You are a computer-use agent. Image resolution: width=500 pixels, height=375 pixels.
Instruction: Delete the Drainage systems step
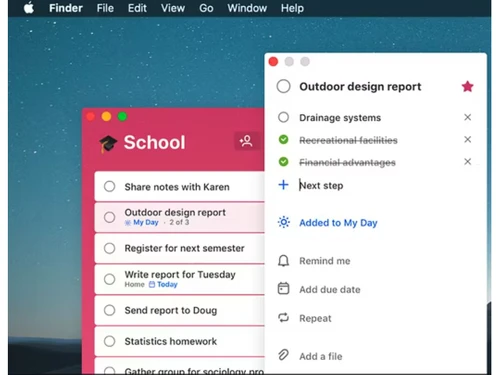[467, 117]
